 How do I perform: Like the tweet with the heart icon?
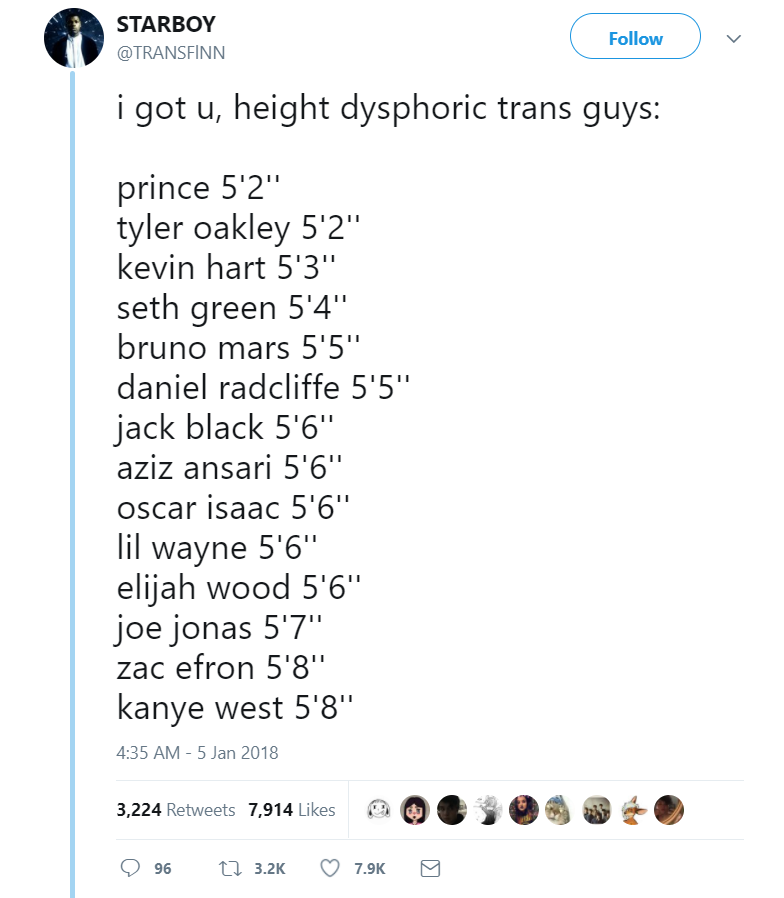click(x=330, y=869)
